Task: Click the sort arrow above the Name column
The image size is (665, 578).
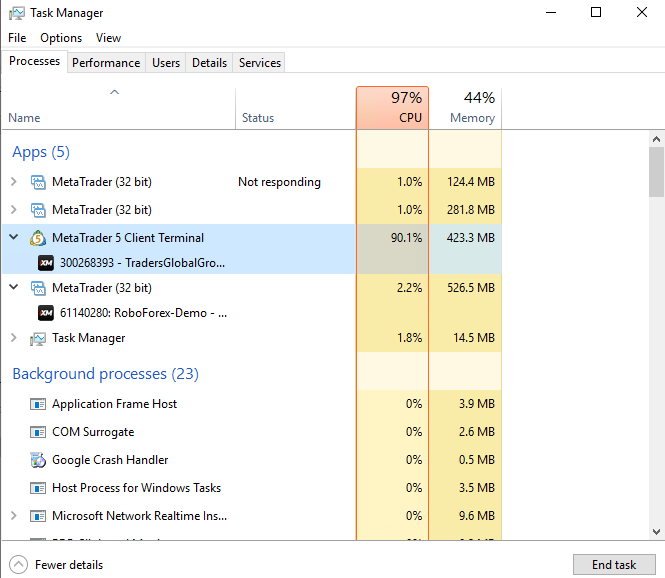Action: click(115, 92)
